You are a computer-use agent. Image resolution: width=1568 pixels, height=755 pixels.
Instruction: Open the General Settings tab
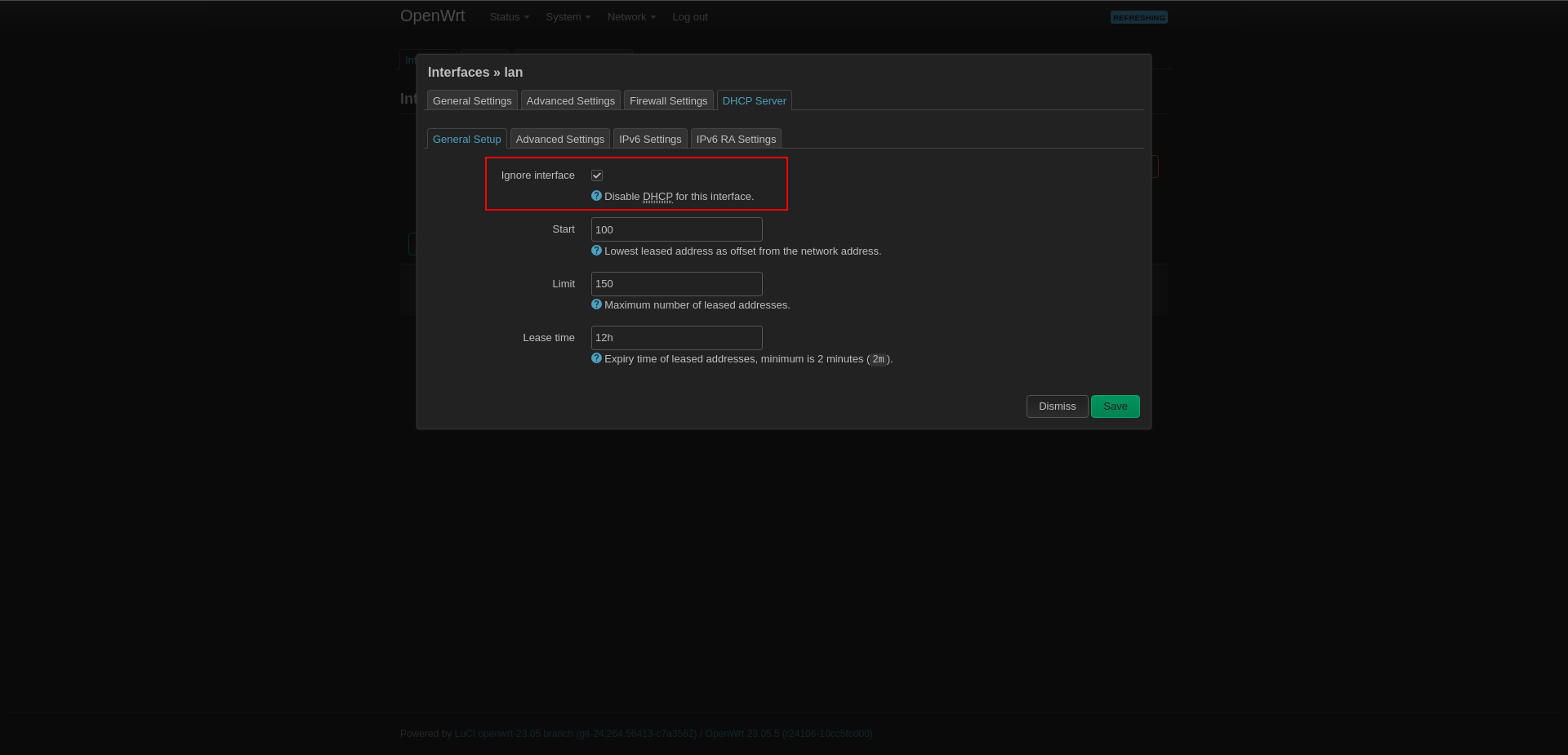pos(472,100)
